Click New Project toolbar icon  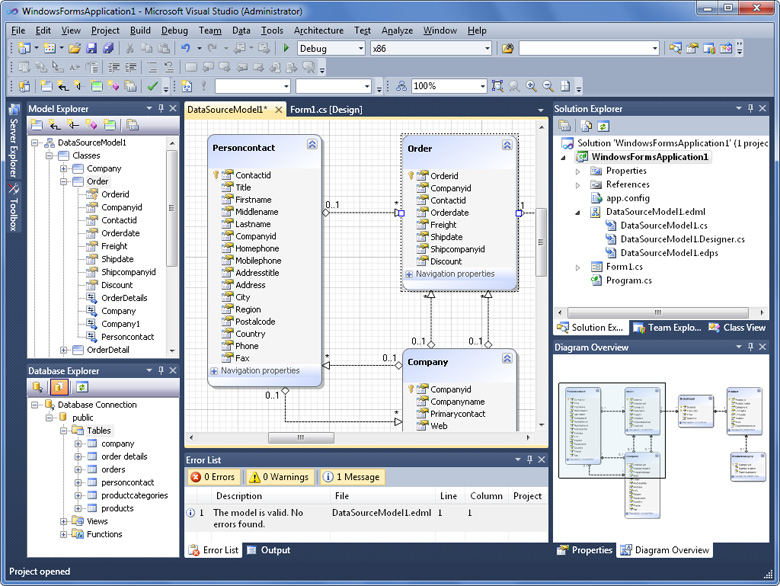point(24,48)
